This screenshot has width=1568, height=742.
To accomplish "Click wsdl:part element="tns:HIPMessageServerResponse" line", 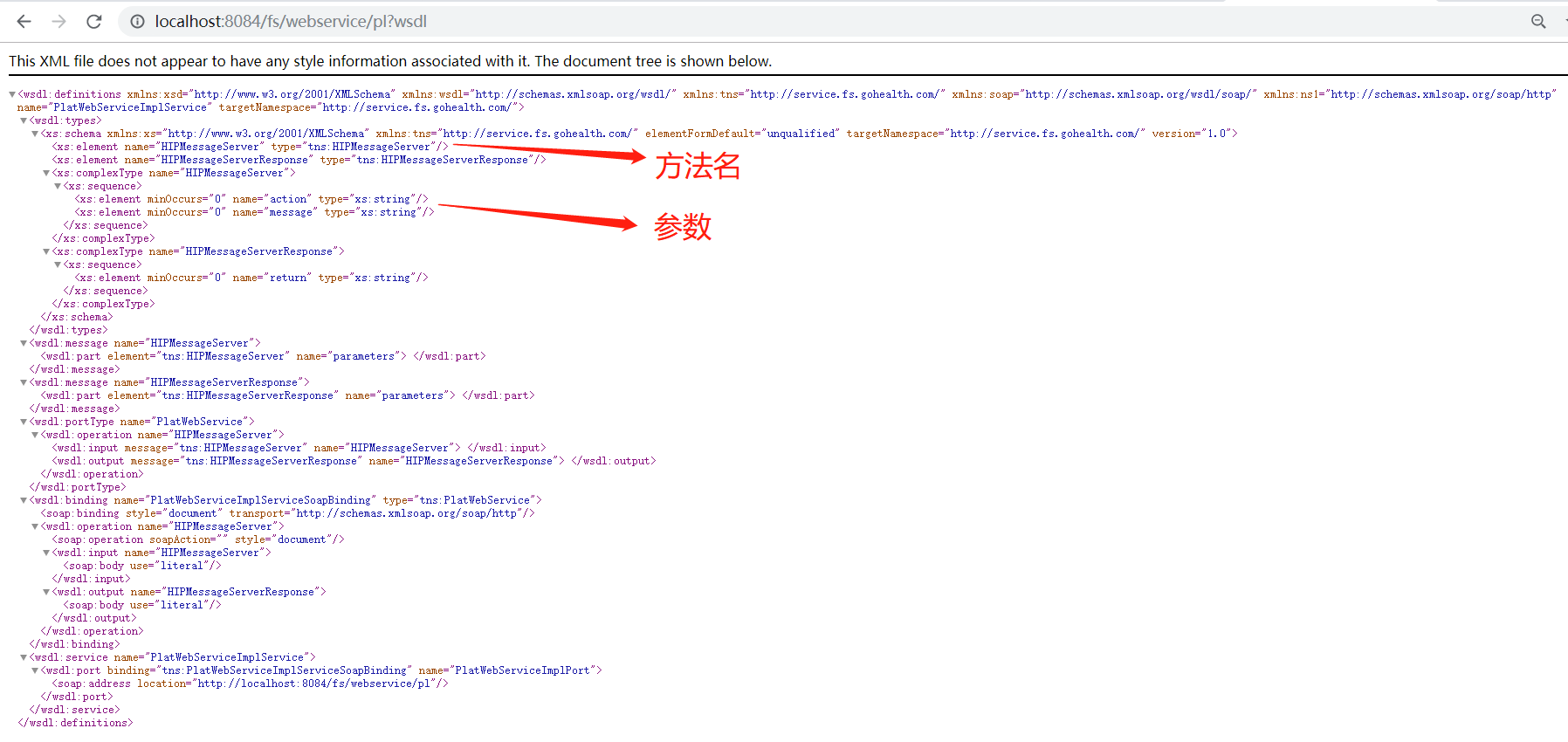I will point(287,395).
